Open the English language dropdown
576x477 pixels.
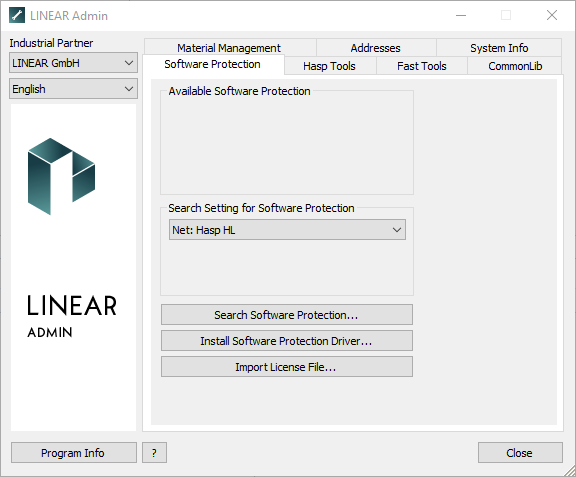point(73,89)
